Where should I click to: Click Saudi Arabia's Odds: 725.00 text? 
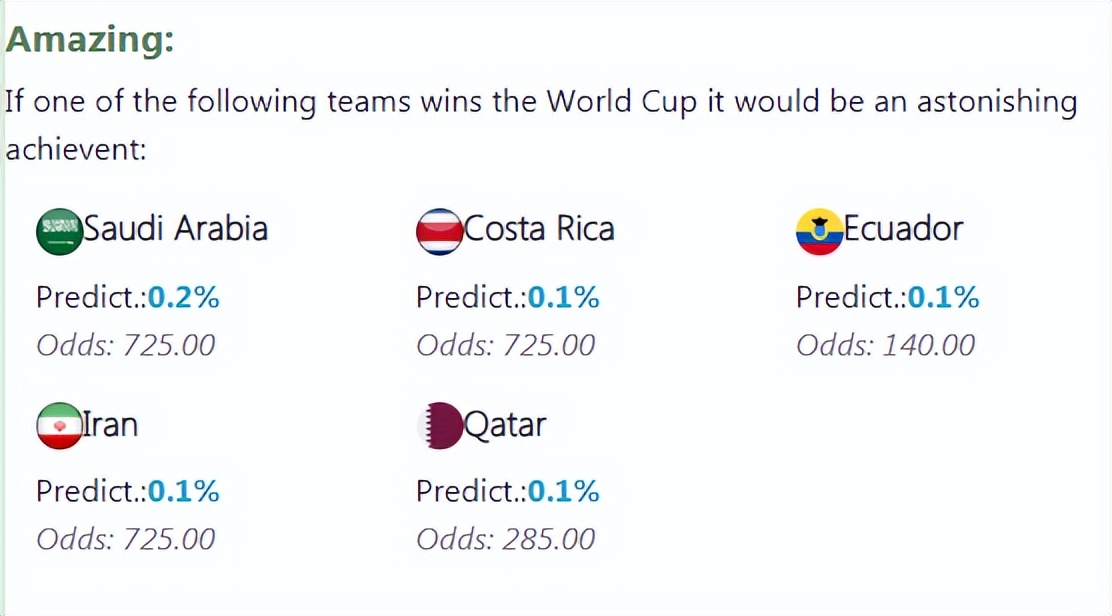125,345
